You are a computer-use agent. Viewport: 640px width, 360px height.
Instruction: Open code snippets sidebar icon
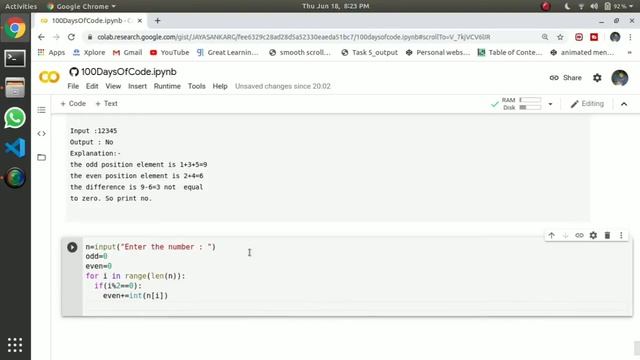pos(41,133)
